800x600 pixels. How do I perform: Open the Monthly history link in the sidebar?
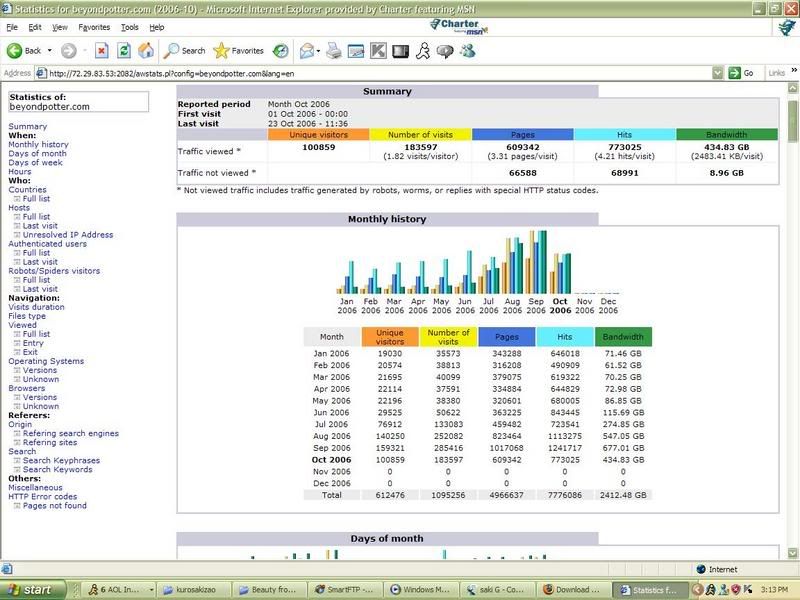38,145
